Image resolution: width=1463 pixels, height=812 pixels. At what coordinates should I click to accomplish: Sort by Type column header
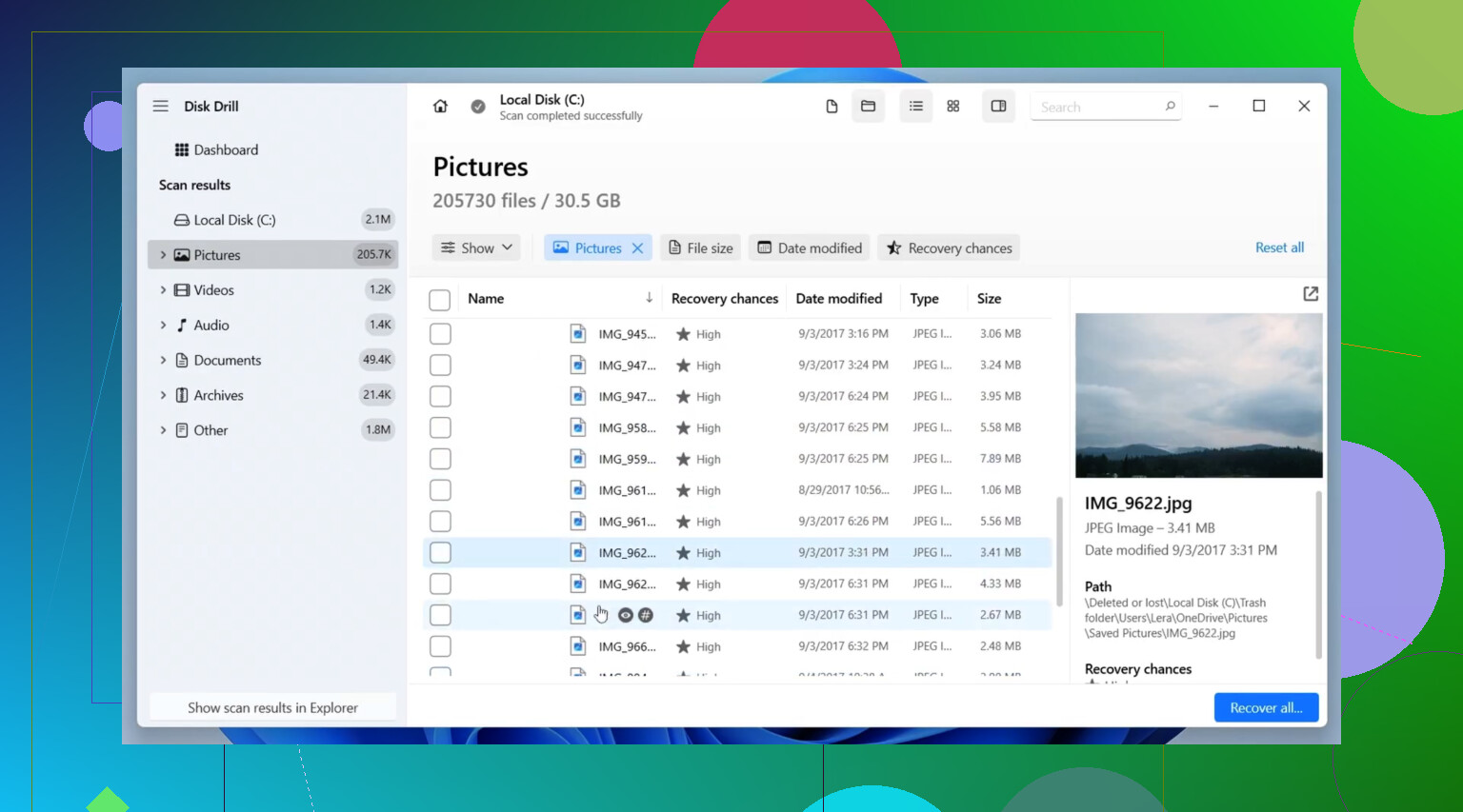[924, 299]
